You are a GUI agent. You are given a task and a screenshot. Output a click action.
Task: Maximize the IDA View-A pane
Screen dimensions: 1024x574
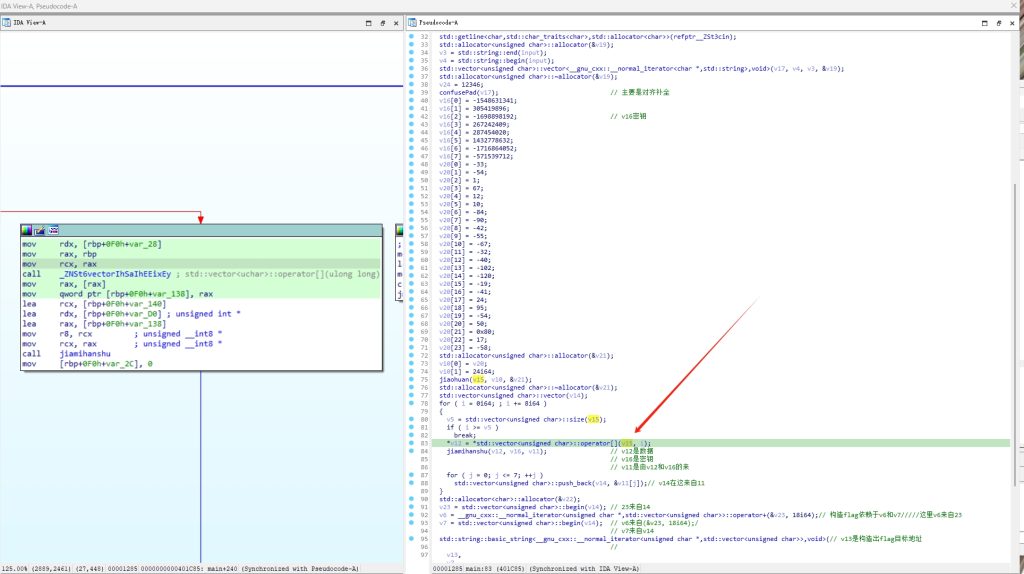tap(368, 23)
